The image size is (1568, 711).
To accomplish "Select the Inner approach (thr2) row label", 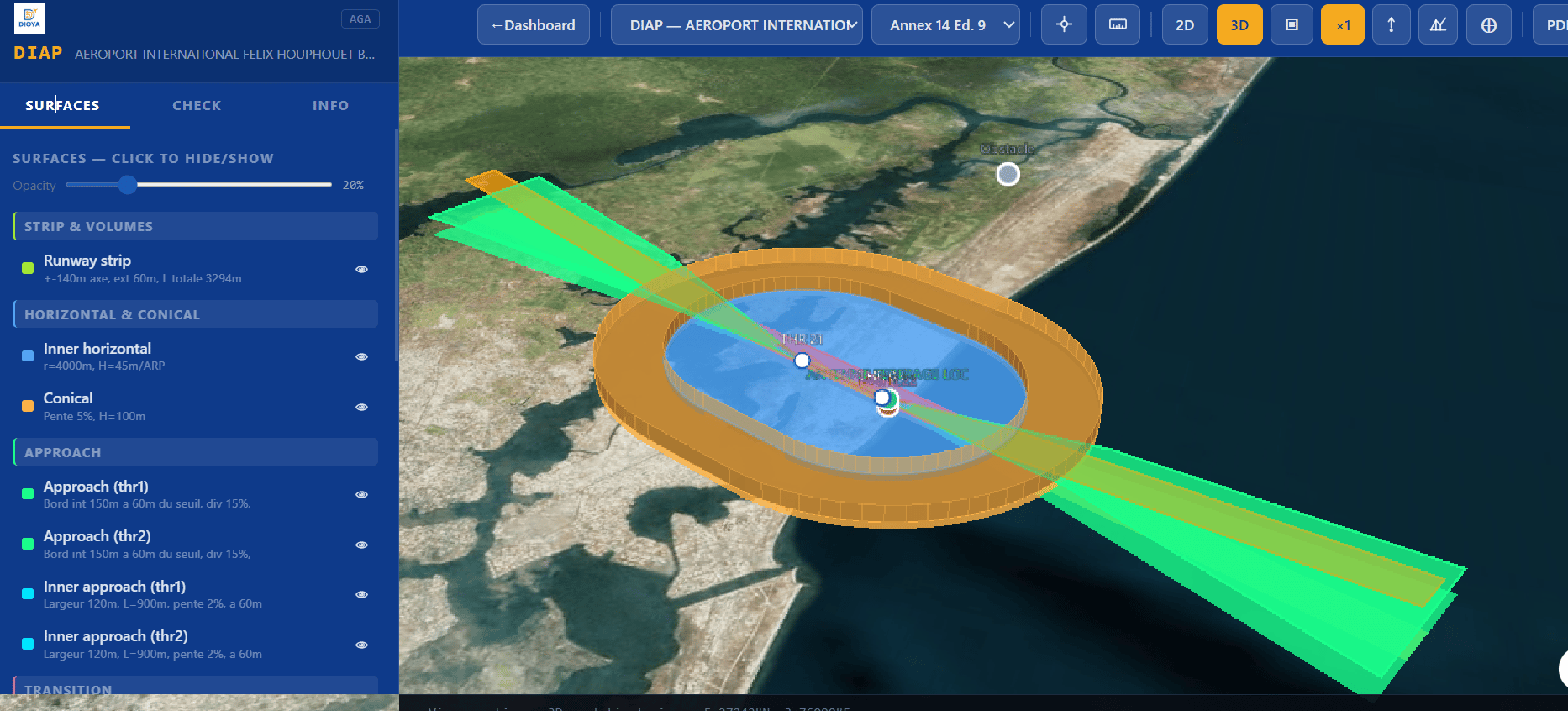I will pyautogui.click(x=115, y=636).
